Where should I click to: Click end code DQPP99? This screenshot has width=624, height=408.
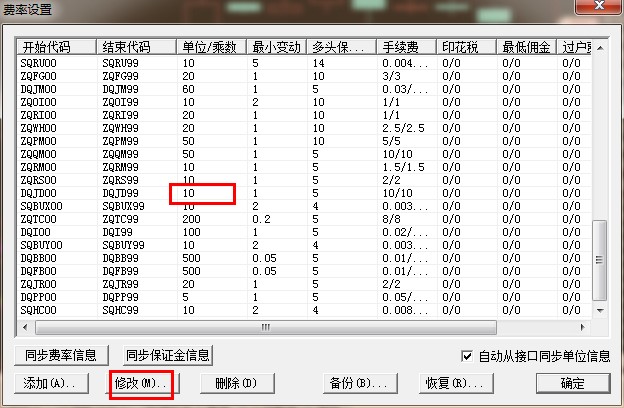point(120,297)
